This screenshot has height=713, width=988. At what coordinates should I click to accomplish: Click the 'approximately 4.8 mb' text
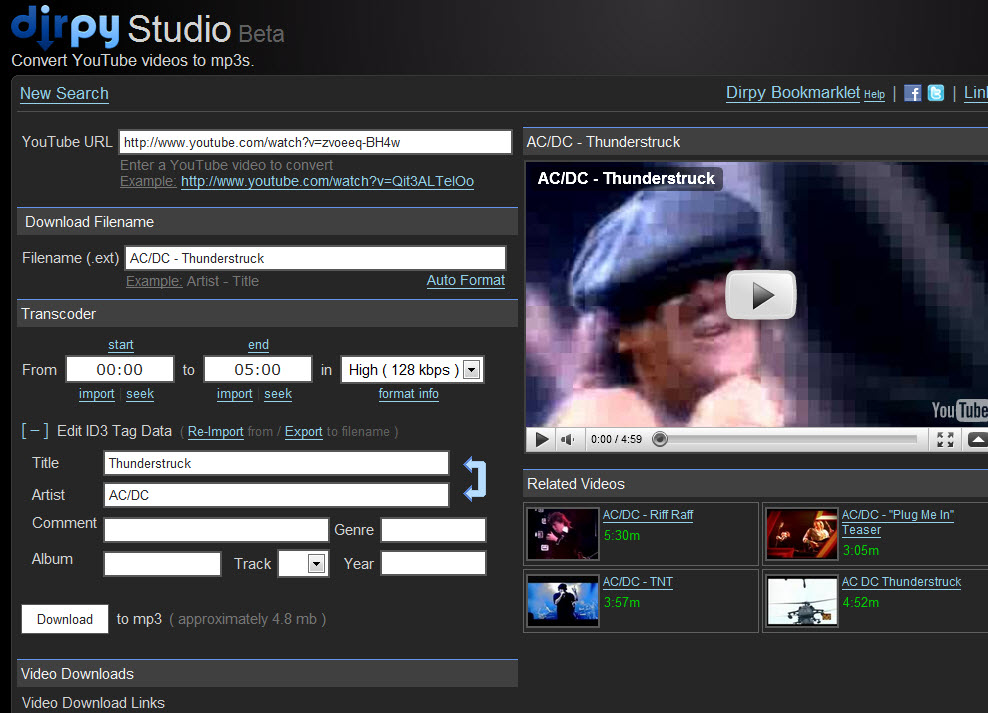(248, 619)
